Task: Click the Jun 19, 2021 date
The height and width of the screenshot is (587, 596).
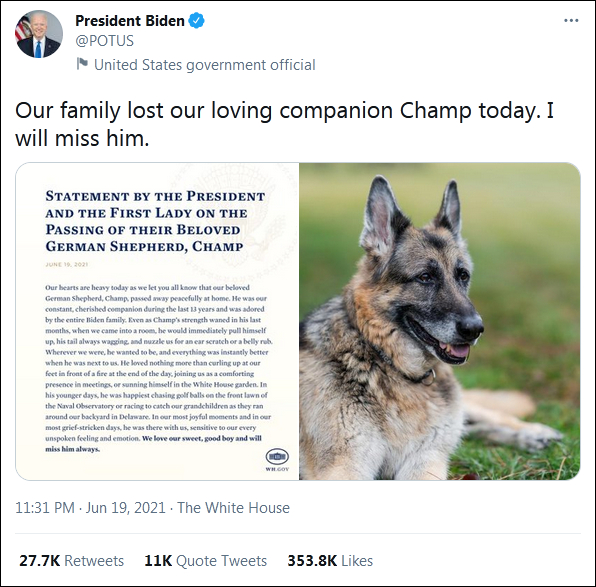Action: point(125,508)
